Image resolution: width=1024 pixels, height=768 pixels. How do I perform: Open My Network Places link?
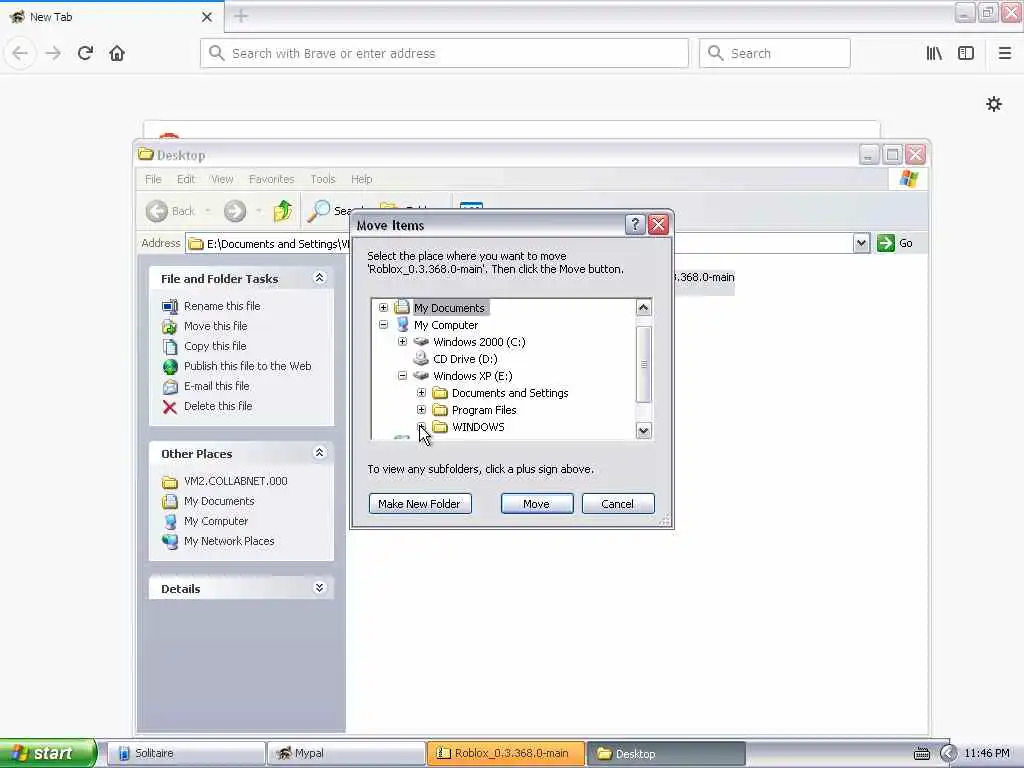pos(229,541)
